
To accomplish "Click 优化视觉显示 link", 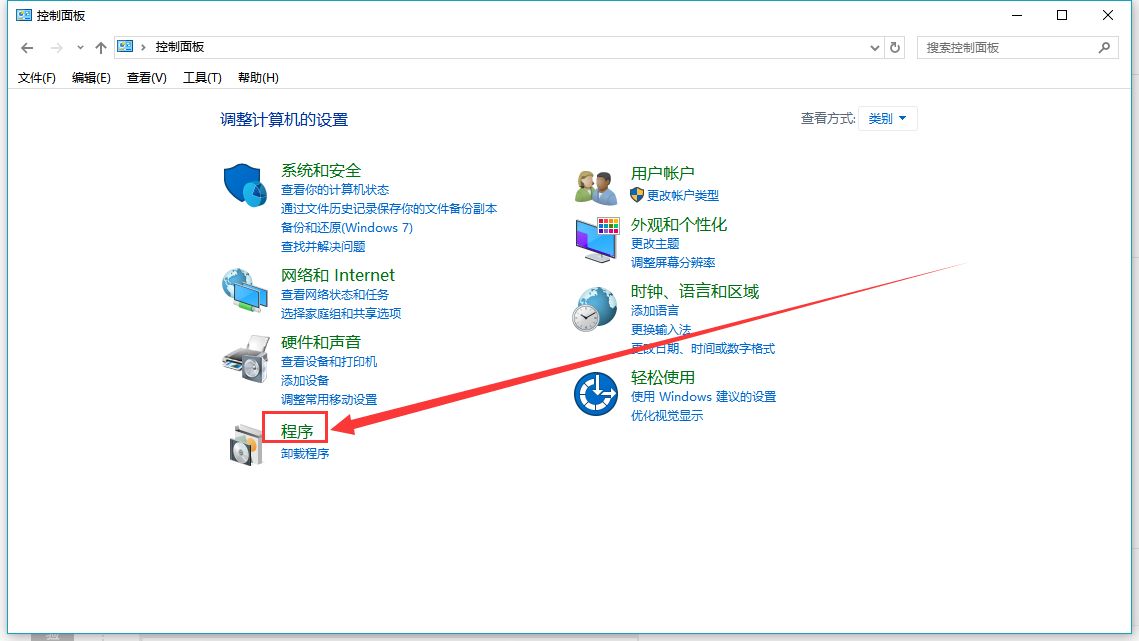I will click(x=666, y=416).
